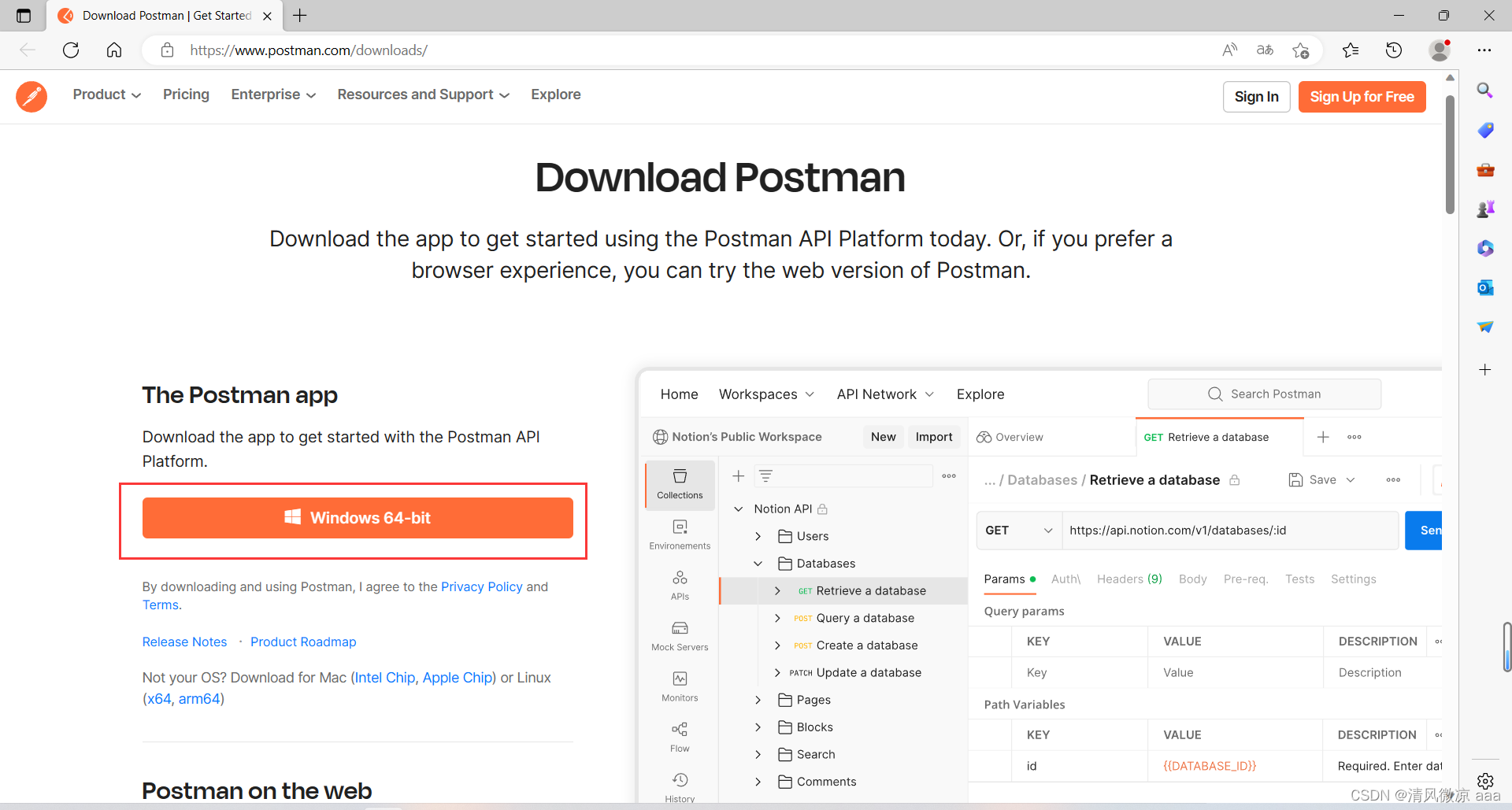Open a new browser tab

pyautogui.click(x=300, y=15)
